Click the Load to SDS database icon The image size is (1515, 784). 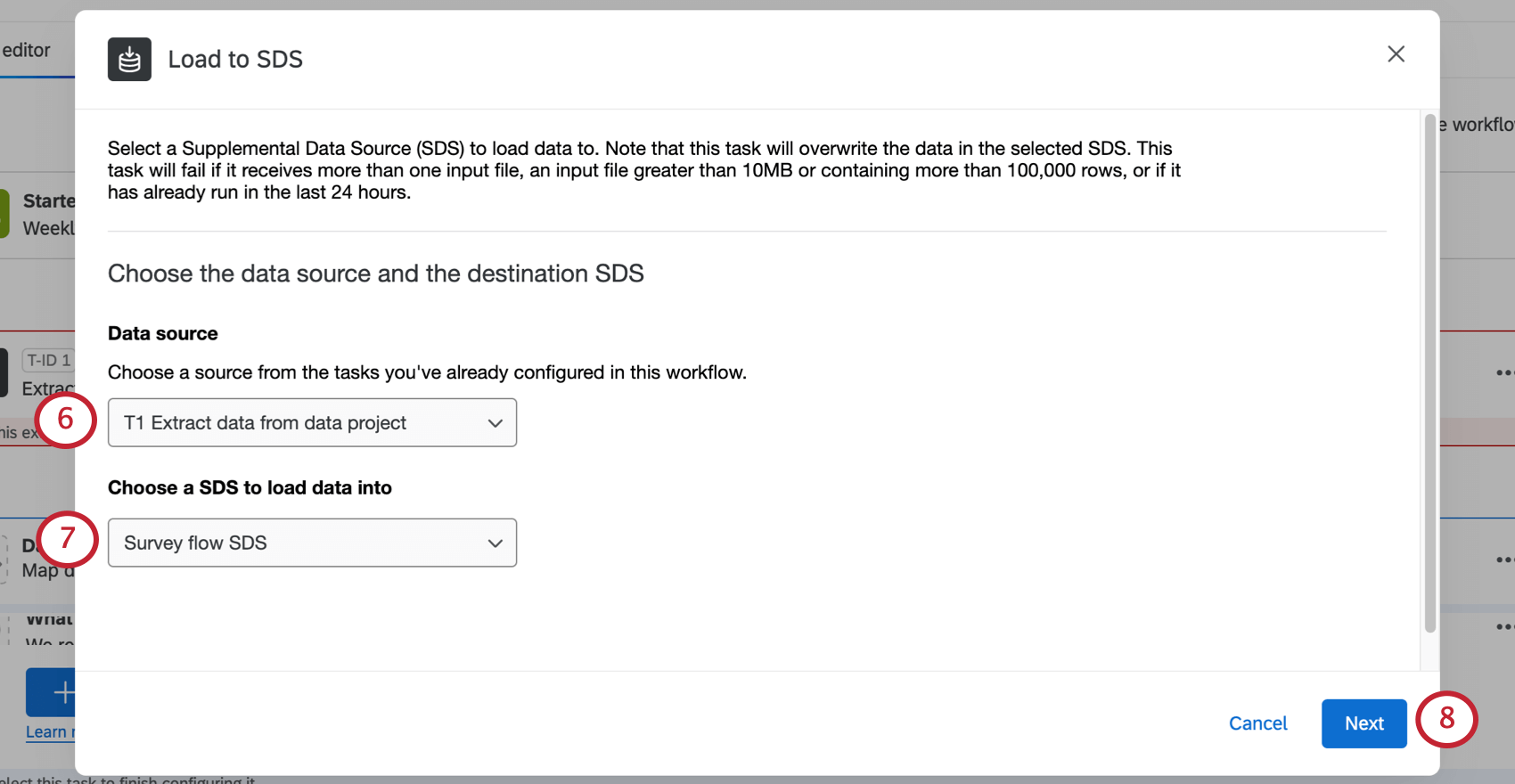(x=129, y=60)
